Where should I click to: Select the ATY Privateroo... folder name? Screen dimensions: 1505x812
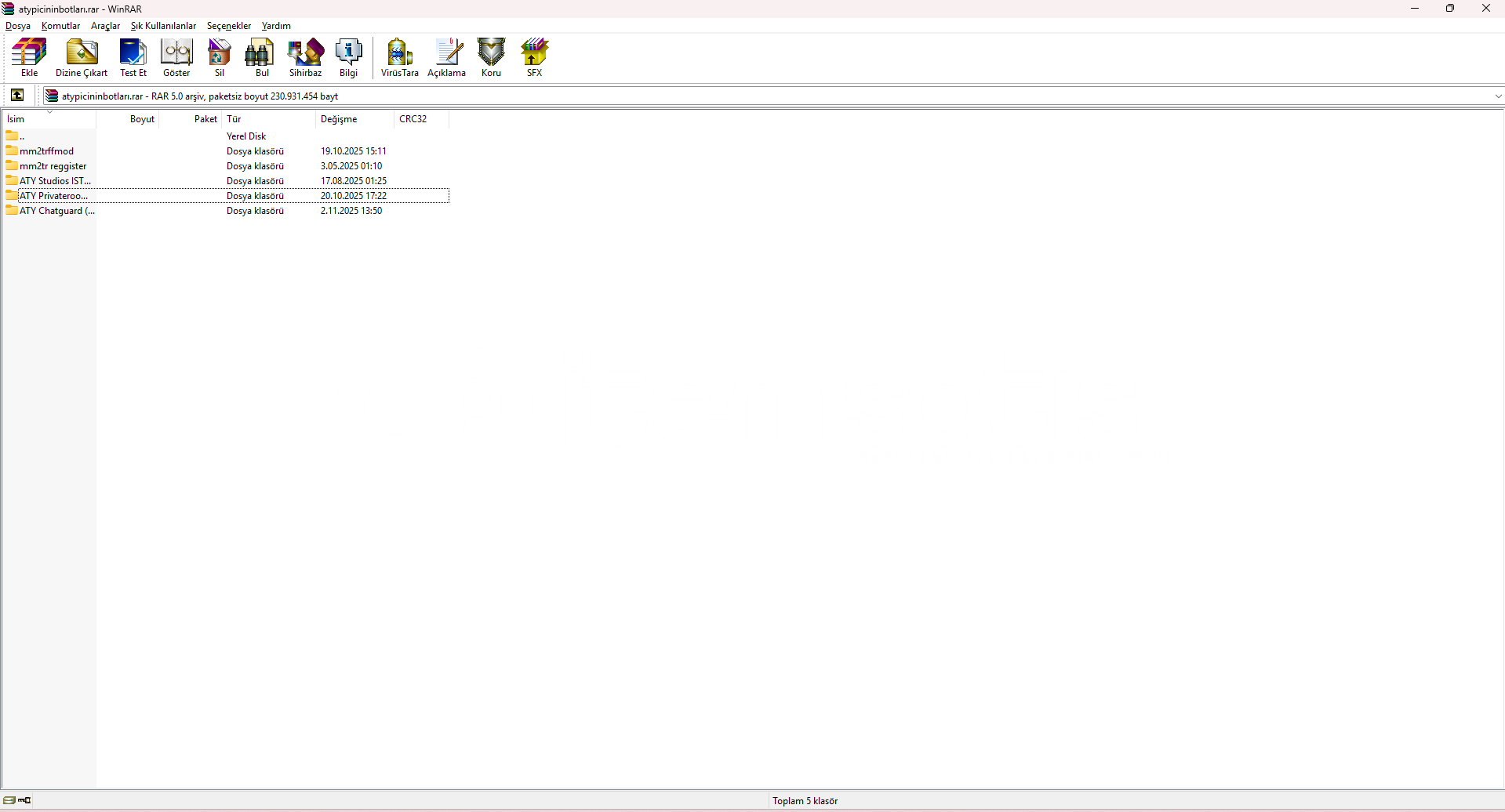[54, 196]
